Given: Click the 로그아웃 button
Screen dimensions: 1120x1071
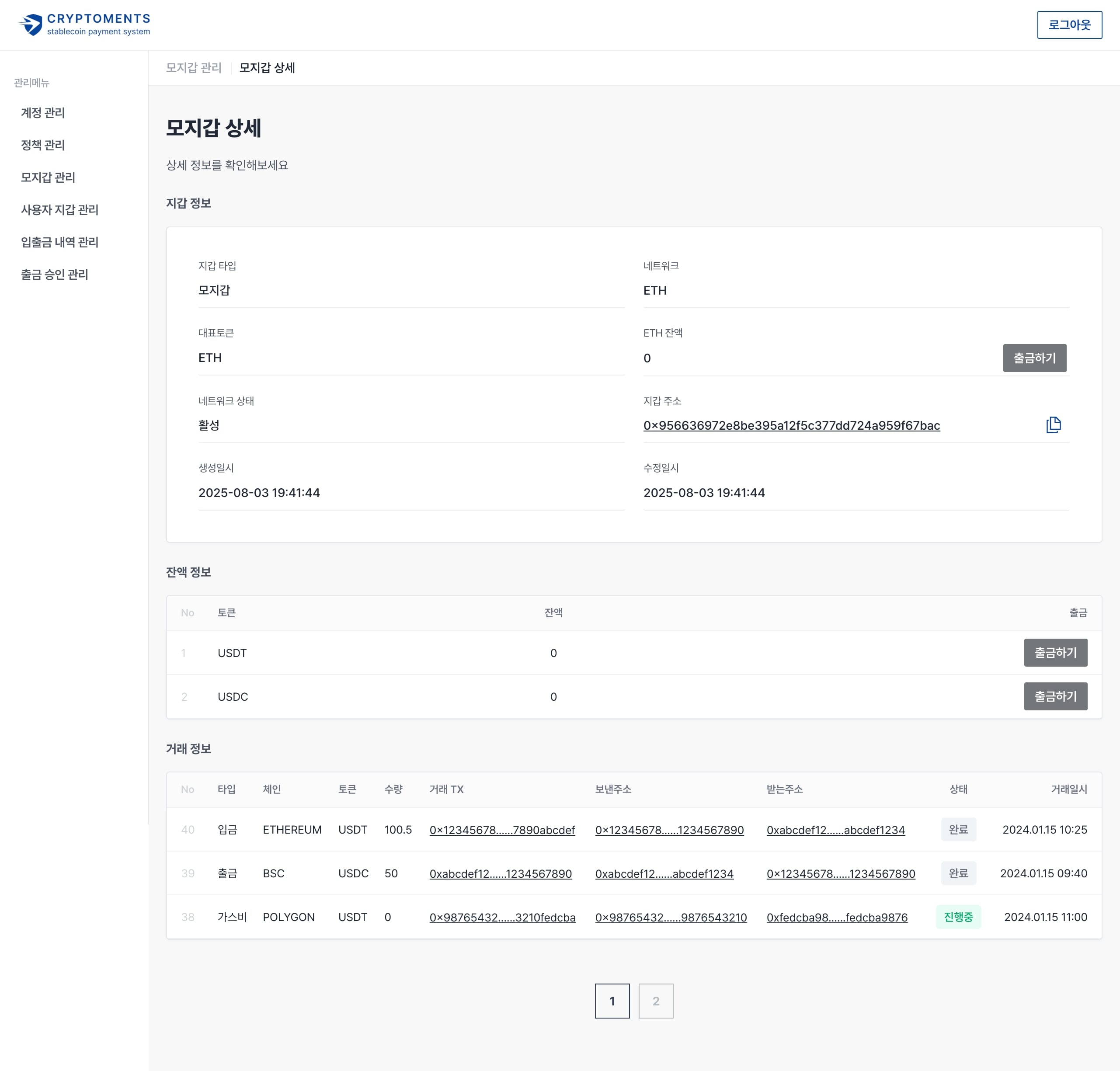Looking at the screenshot, I should pos(1069,25).
